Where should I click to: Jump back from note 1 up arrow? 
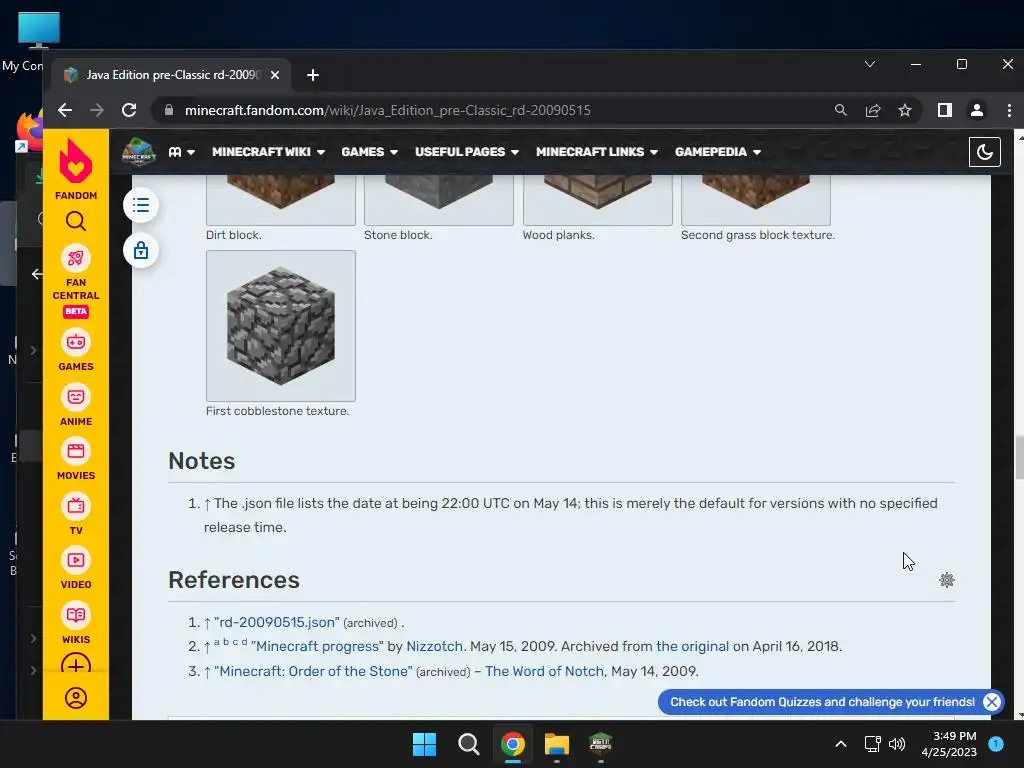[x=207, y=504]
